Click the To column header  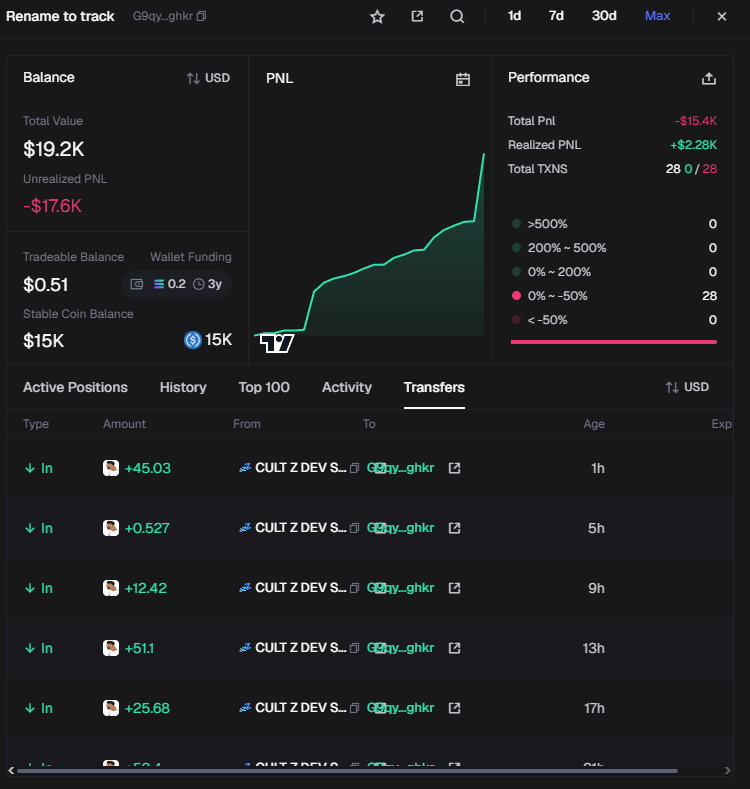[x=369, y=424]
